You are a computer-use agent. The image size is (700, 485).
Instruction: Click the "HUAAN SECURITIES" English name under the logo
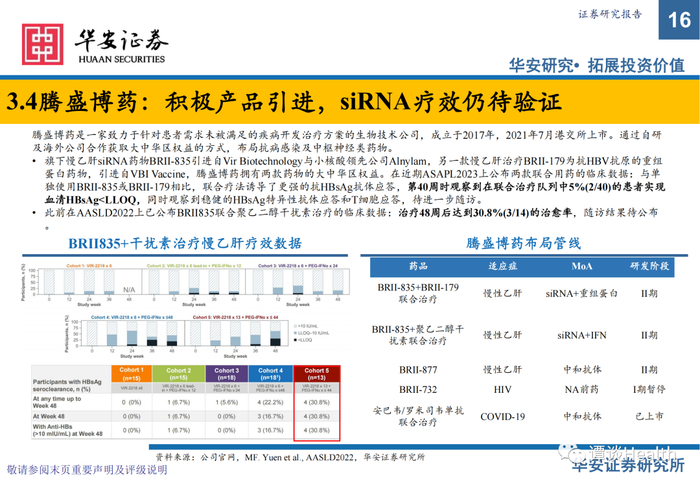(x=121, y=59)
